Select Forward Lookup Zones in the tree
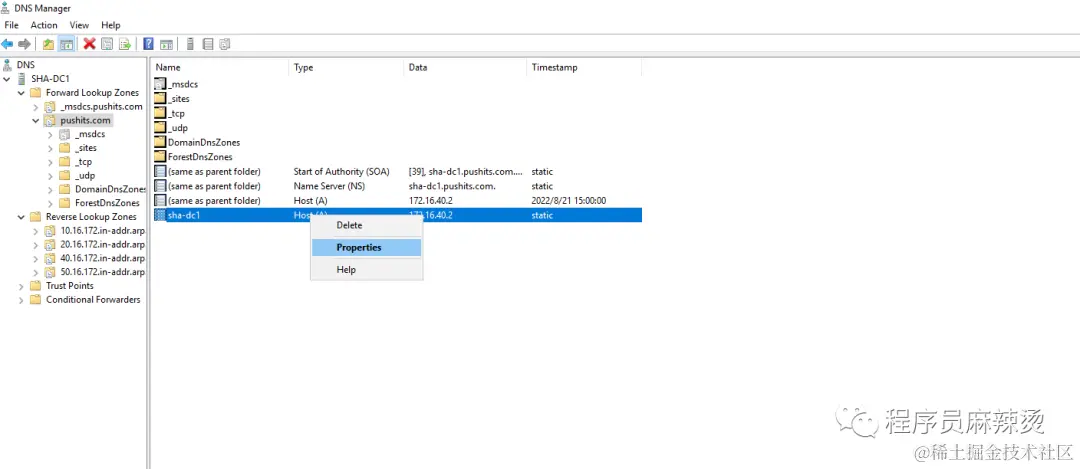 pyautogui.click(x=92, y=92)
